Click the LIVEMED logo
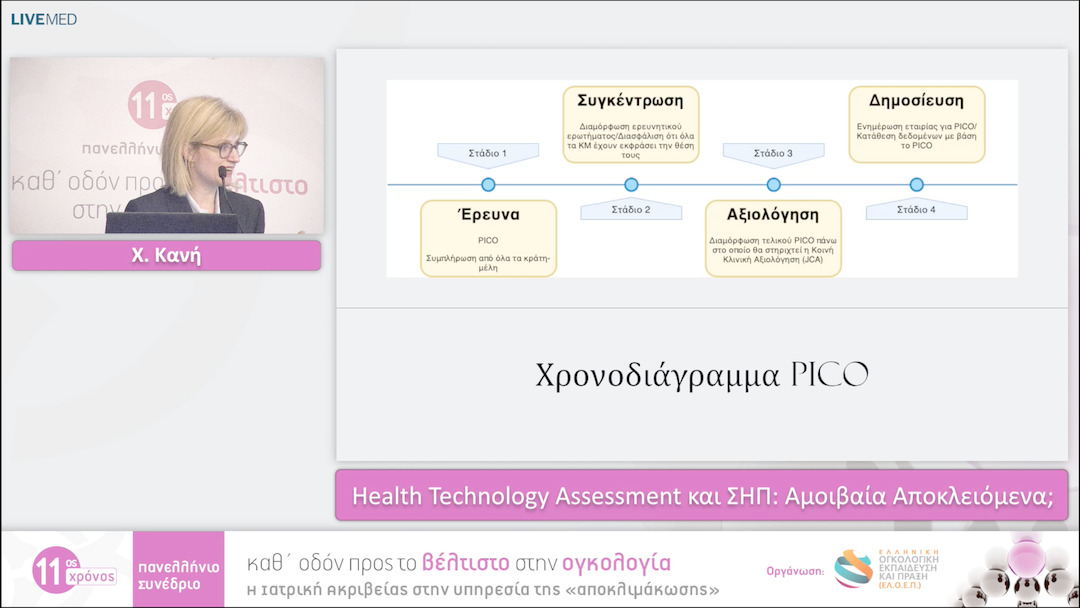 [x=42, y=17]
